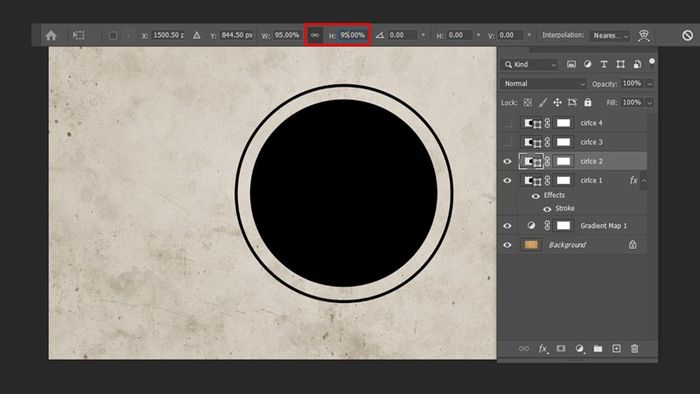This screenshot has width=700, height=394.
Task: Open the Opacity dropdown arrow
Action: click(x=650, y=83)
